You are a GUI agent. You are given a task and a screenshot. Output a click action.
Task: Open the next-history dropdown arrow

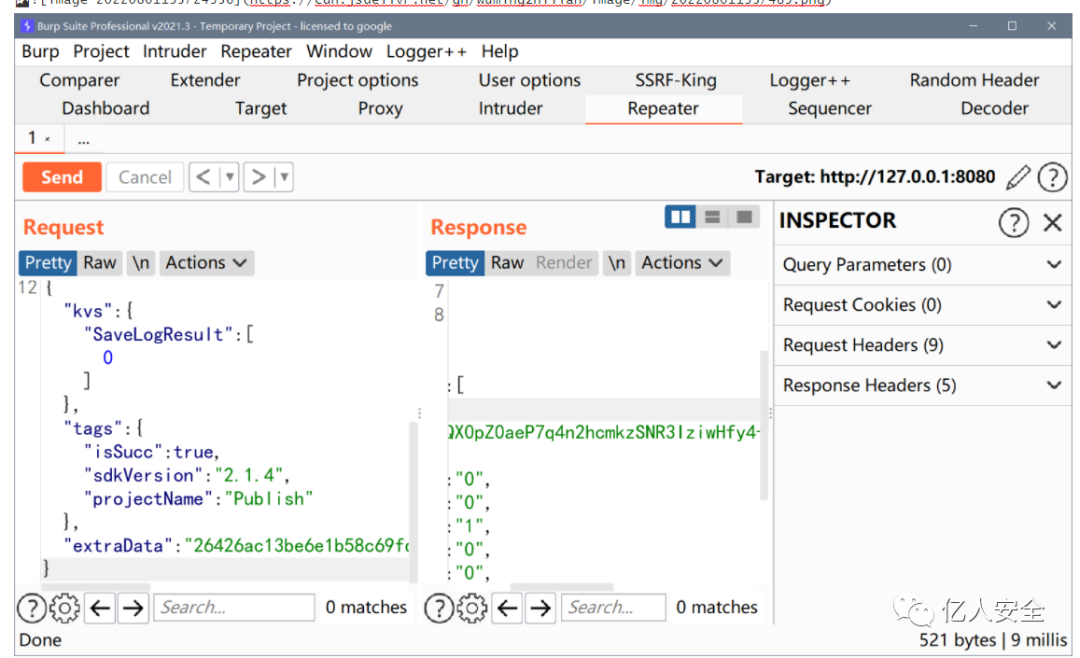tap(284, 177)
